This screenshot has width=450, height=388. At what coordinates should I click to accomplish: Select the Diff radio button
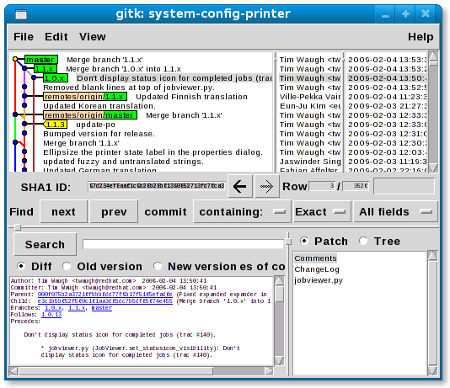coord(21,266)
